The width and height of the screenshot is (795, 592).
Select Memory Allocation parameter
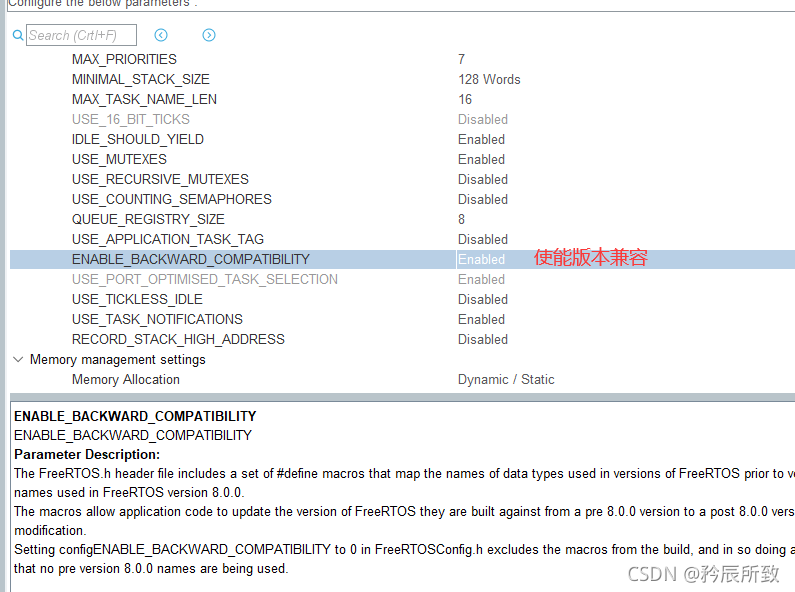tap(126, 380)
